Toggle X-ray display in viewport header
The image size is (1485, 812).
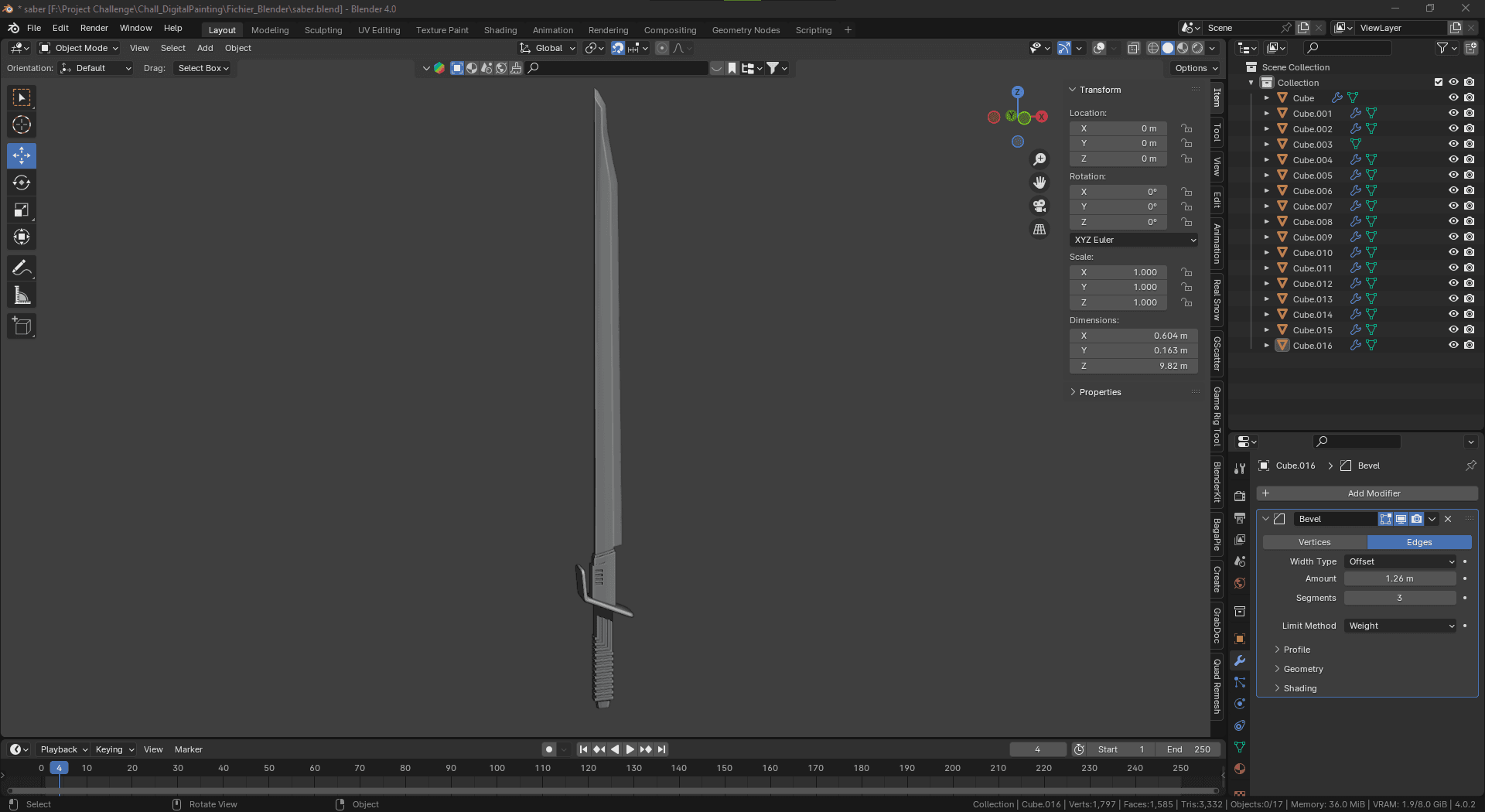pos(1134,48)
